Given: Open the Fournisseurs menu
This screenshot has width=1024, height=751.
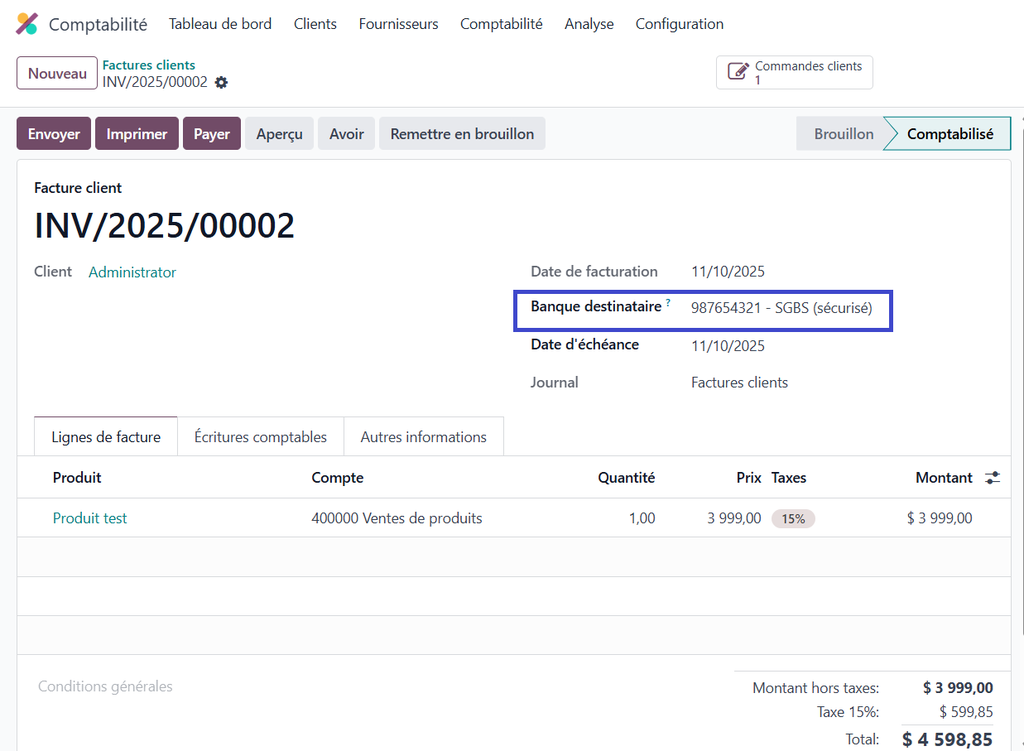Looking at the screenshot, I should [398, 24].
